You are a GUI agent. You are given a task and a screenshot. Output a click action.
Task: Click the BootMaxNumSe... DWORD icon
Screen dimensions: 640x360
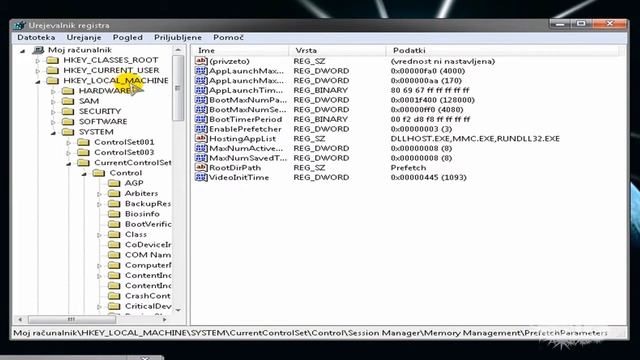pos(201,109)
